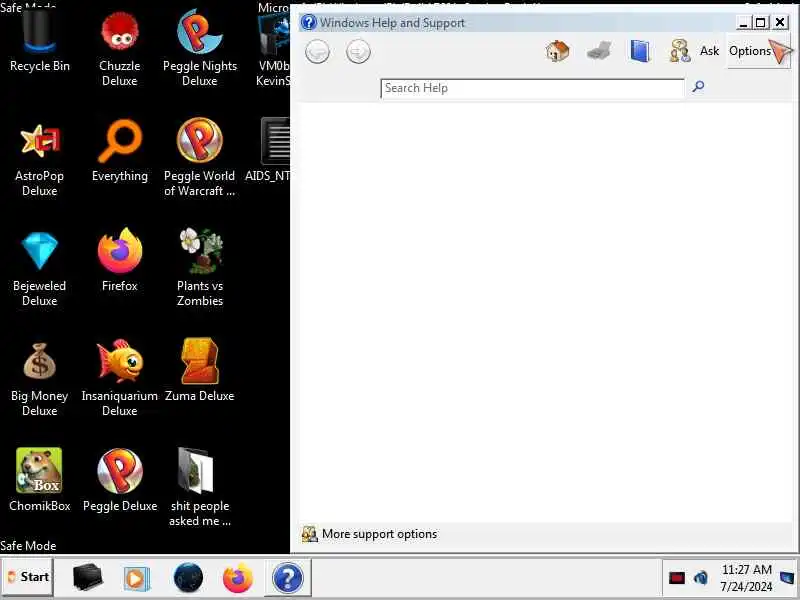The height and width of the screenshot is (600, 800).
Task: Open the Start menu
Action: [27, 577]
